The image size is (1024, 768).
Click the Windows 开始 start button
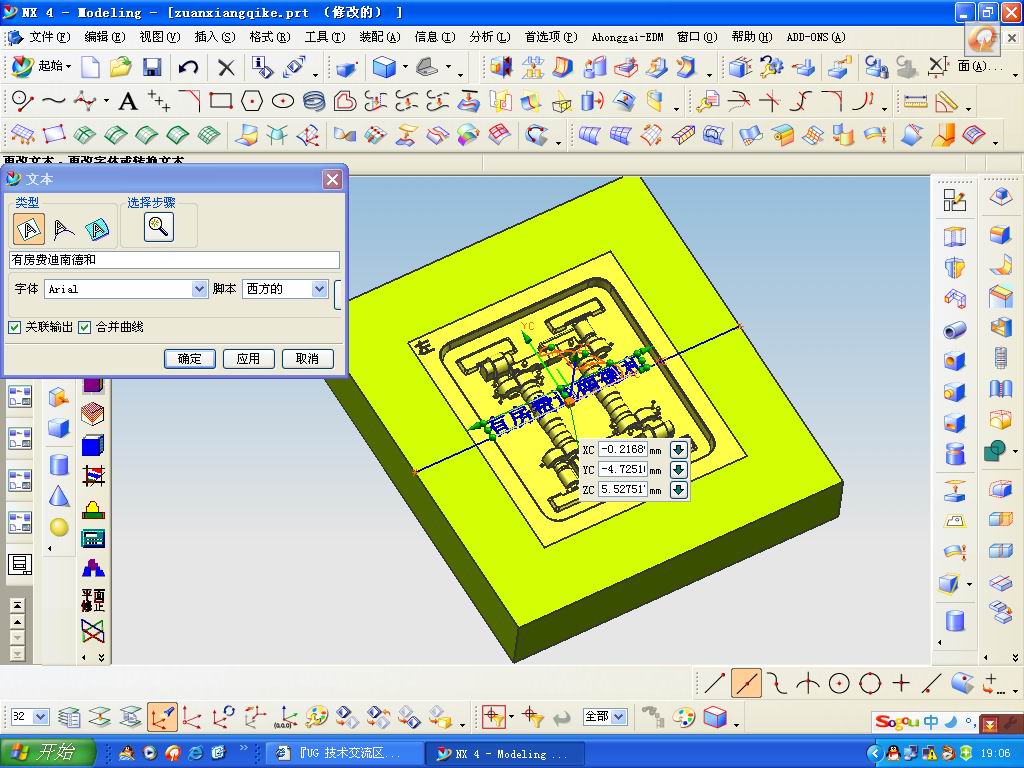(47, 753)
